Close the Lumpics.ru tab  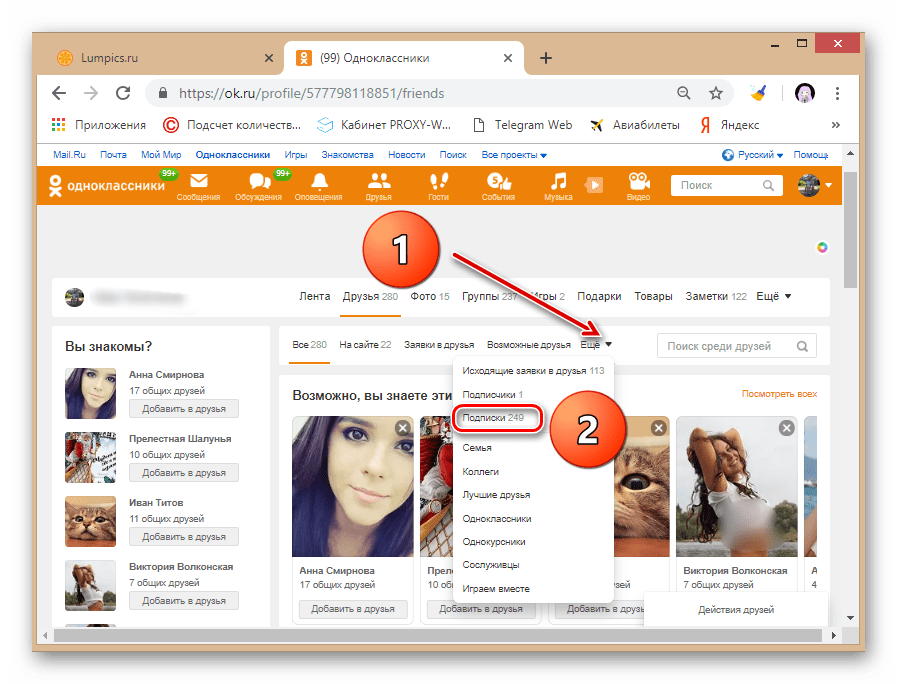268,58
